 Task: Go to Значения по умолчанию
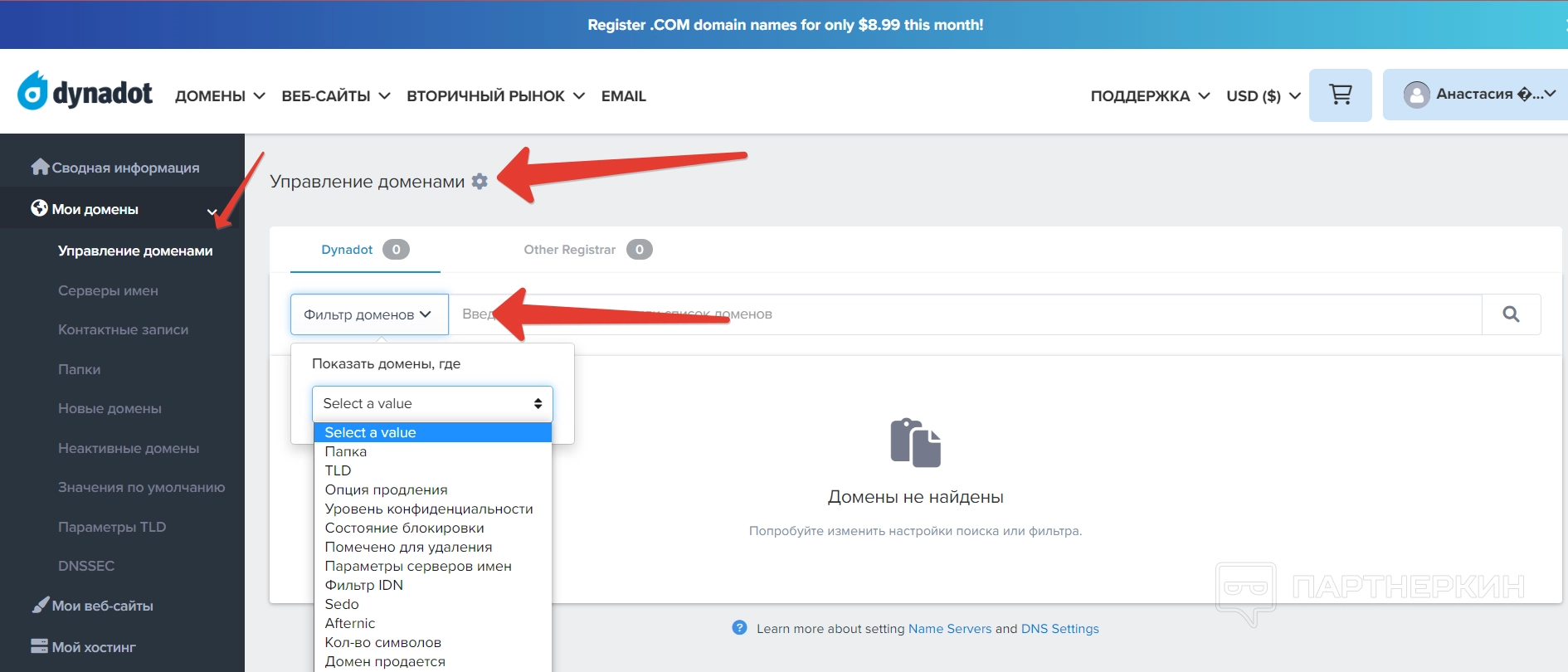tap(141, 487)
